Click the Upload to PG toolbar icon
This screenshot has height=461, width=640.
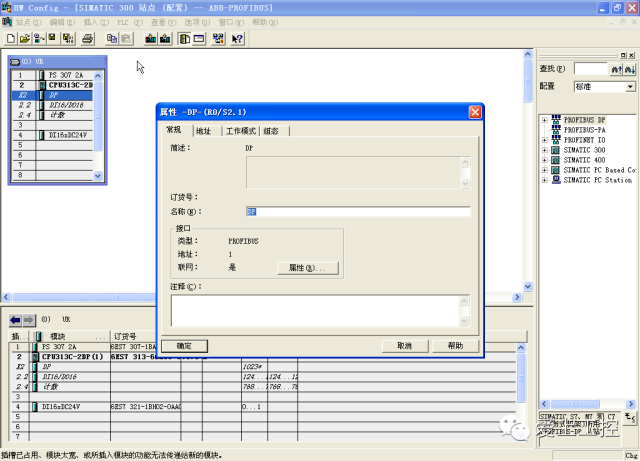point(165,39)
